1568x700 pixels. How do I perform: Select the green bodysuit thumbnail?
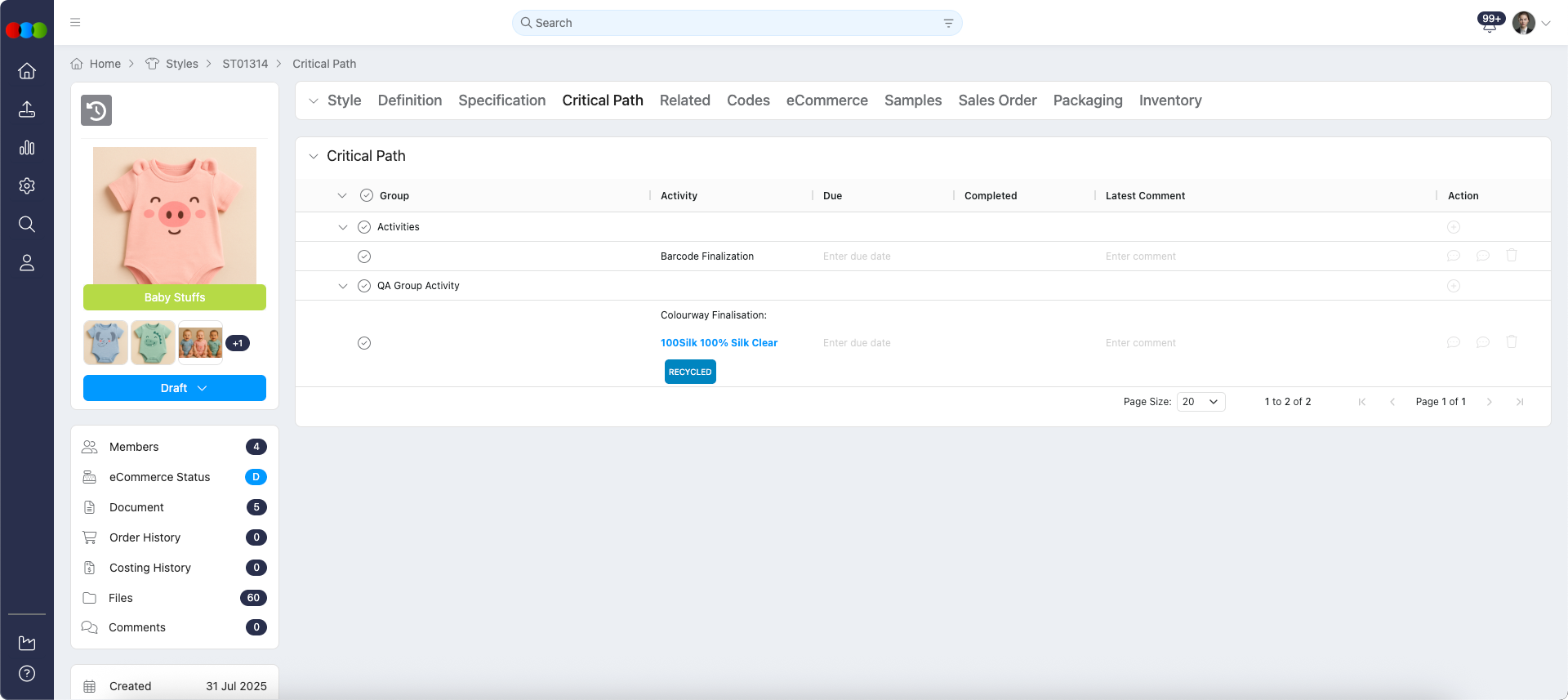153,342
